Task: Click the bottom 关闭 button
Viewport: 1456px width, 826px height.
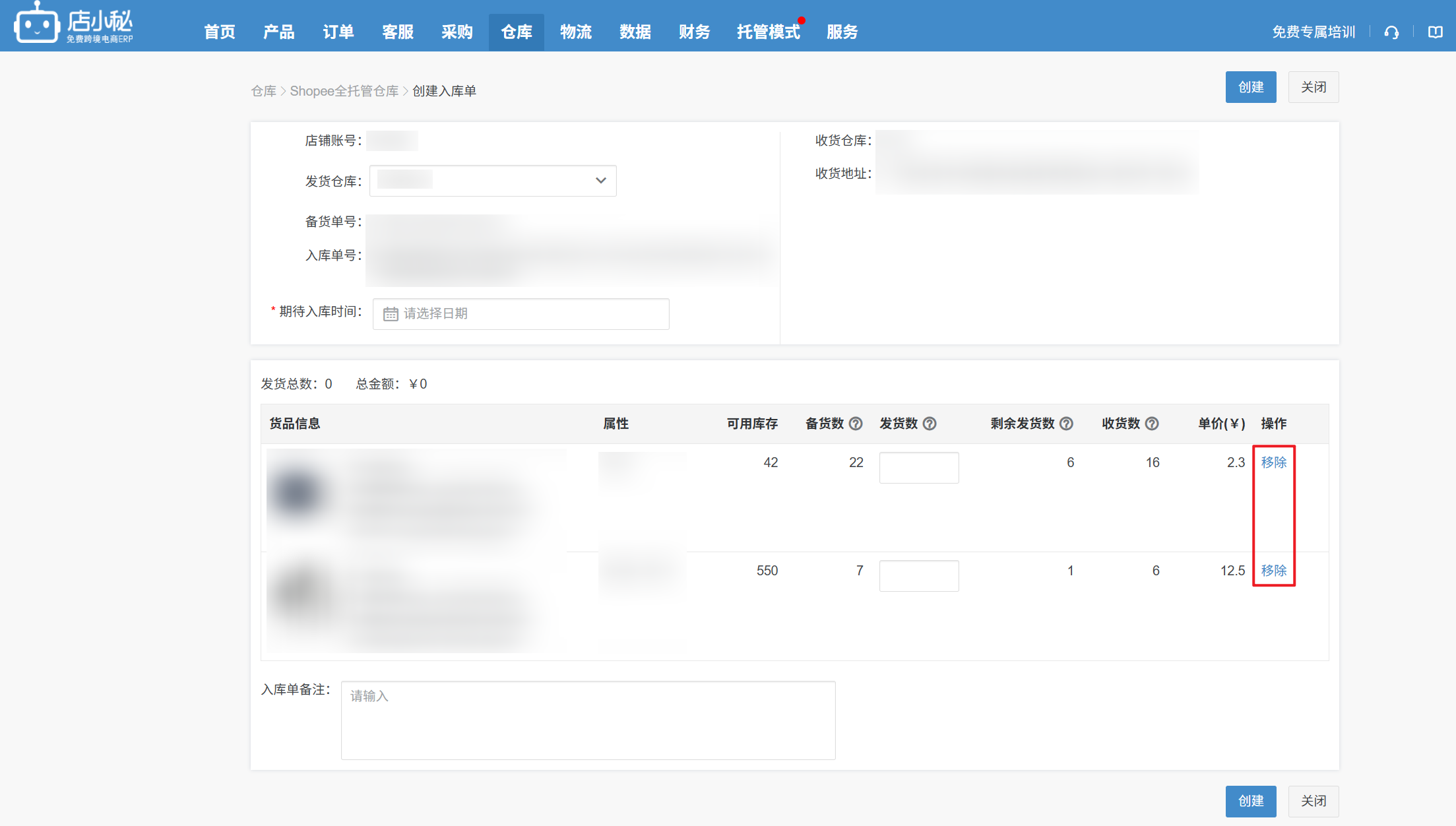Action: [1313, 801]
